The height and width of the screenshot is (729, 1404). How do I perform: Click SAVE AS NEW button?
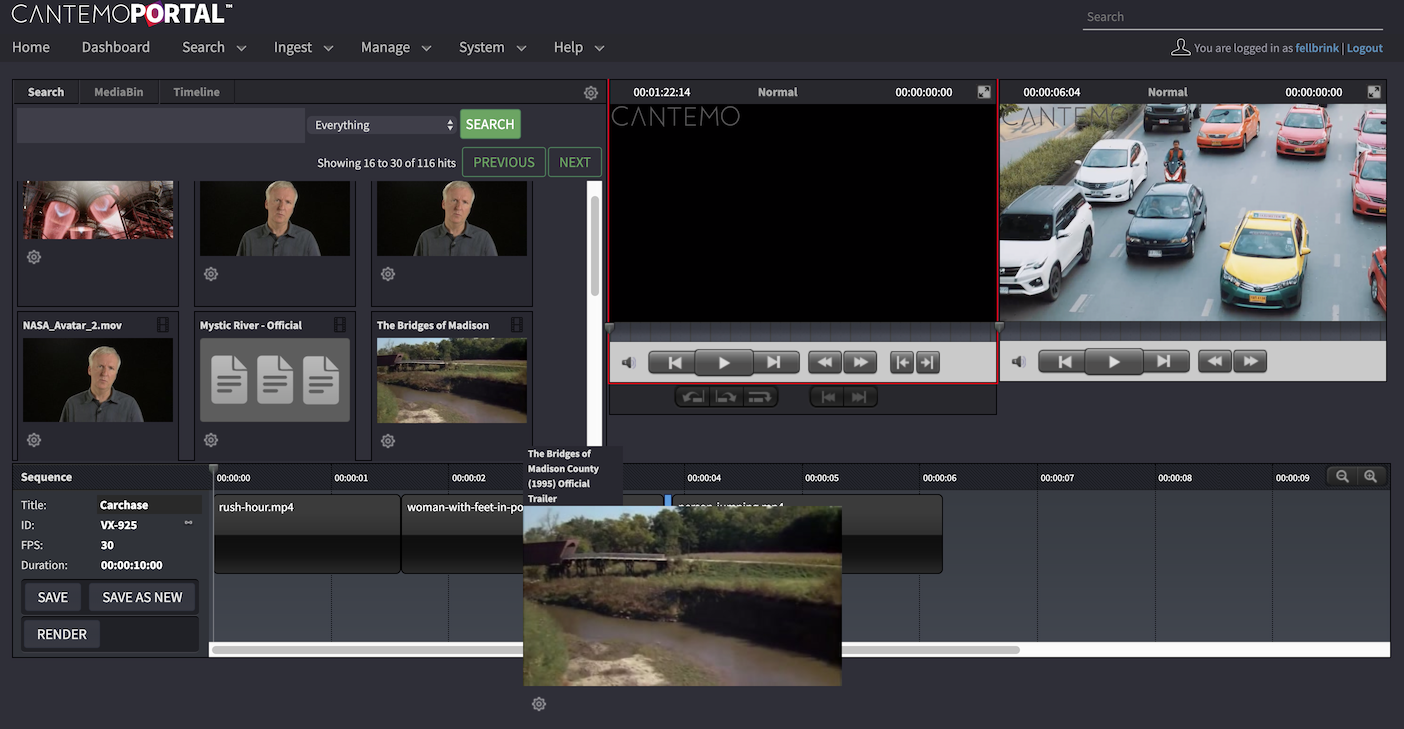coord(143,597)
